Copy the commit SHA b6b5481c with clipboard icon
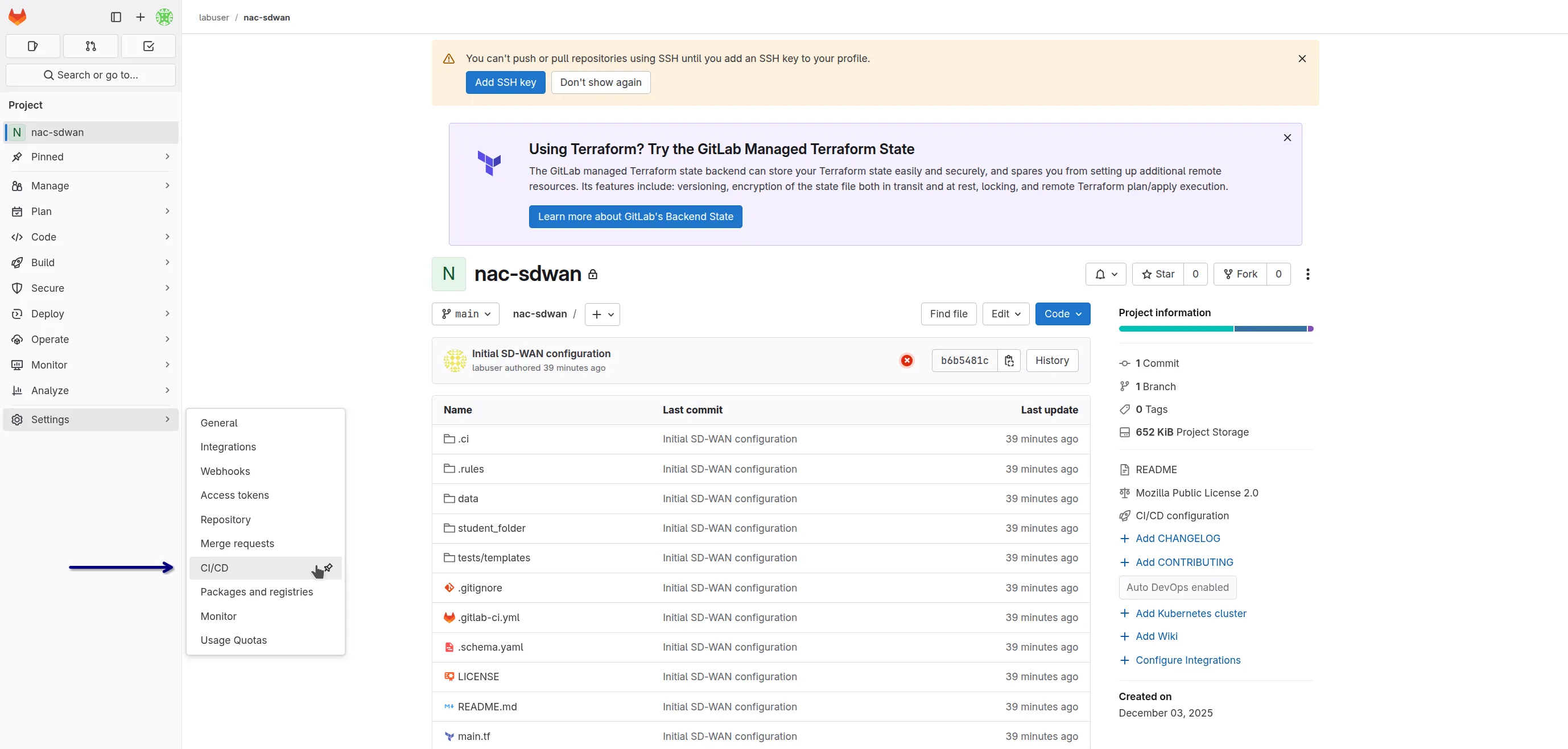This screenshot has height=749, width=1568. (1009, 360)
